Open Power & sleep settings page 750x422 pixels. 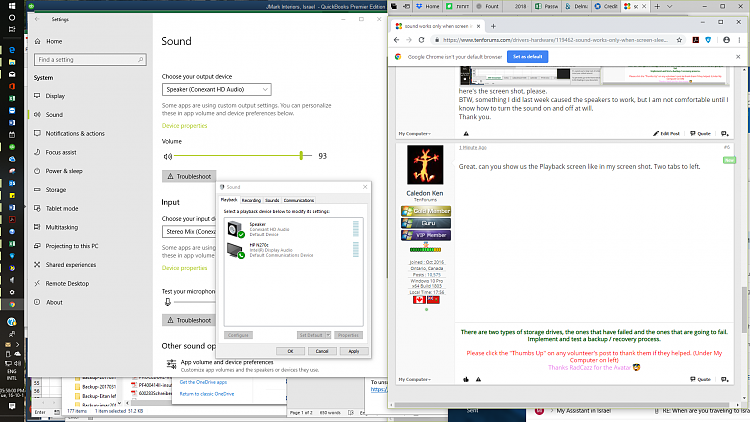click(35, 171)
